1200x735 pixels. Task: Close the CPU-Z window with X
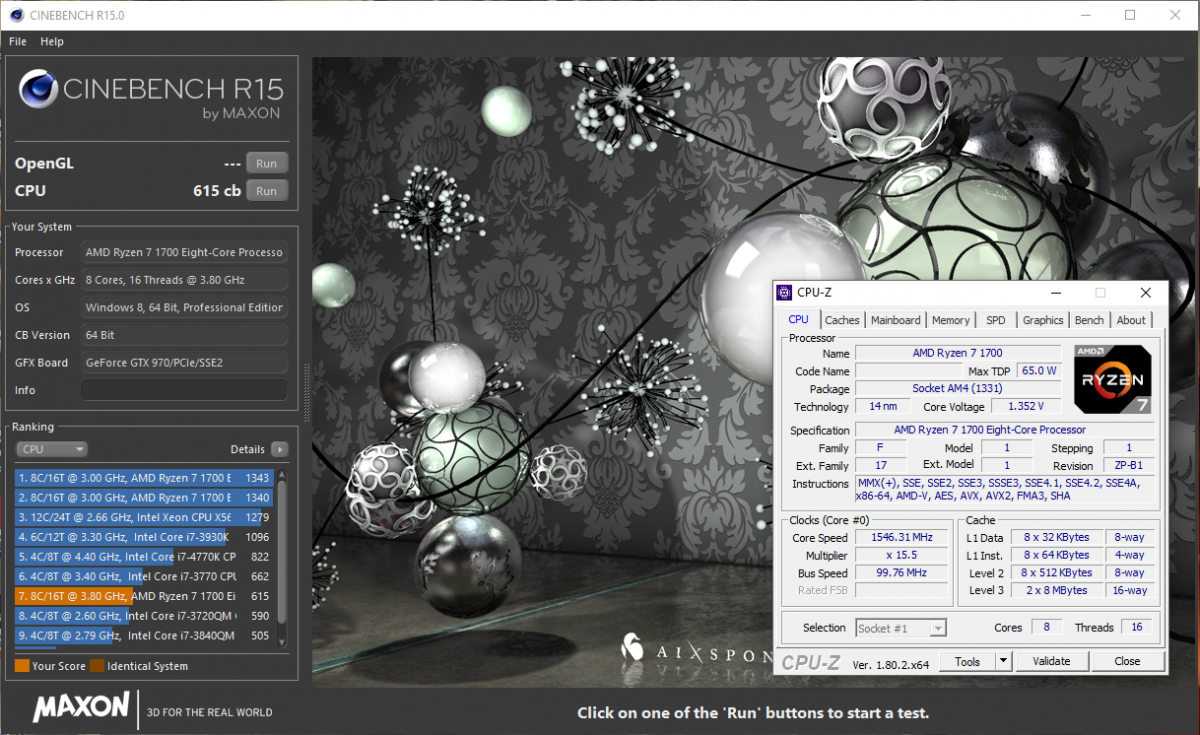click(1146, 292)
